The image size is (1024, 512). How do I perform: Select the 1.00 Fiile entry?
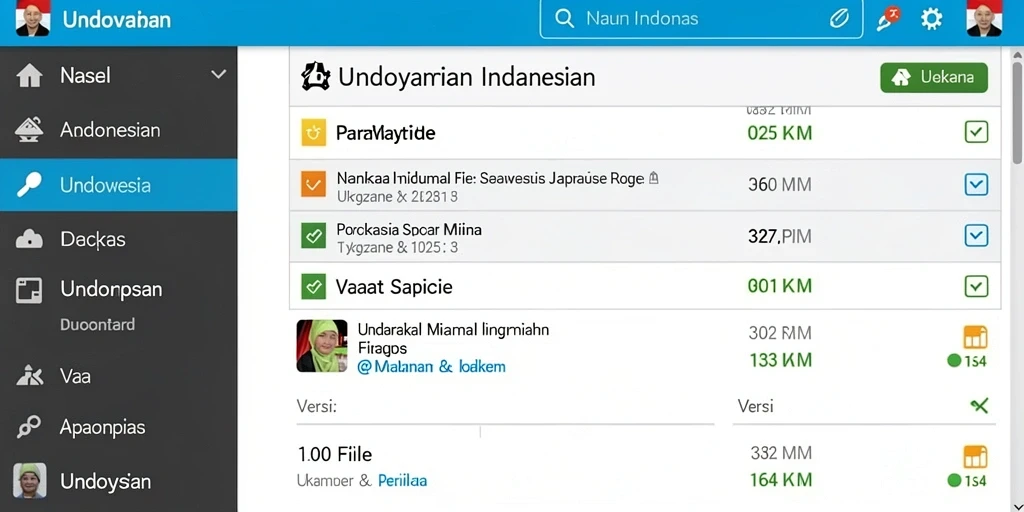[x=334, y=454]
